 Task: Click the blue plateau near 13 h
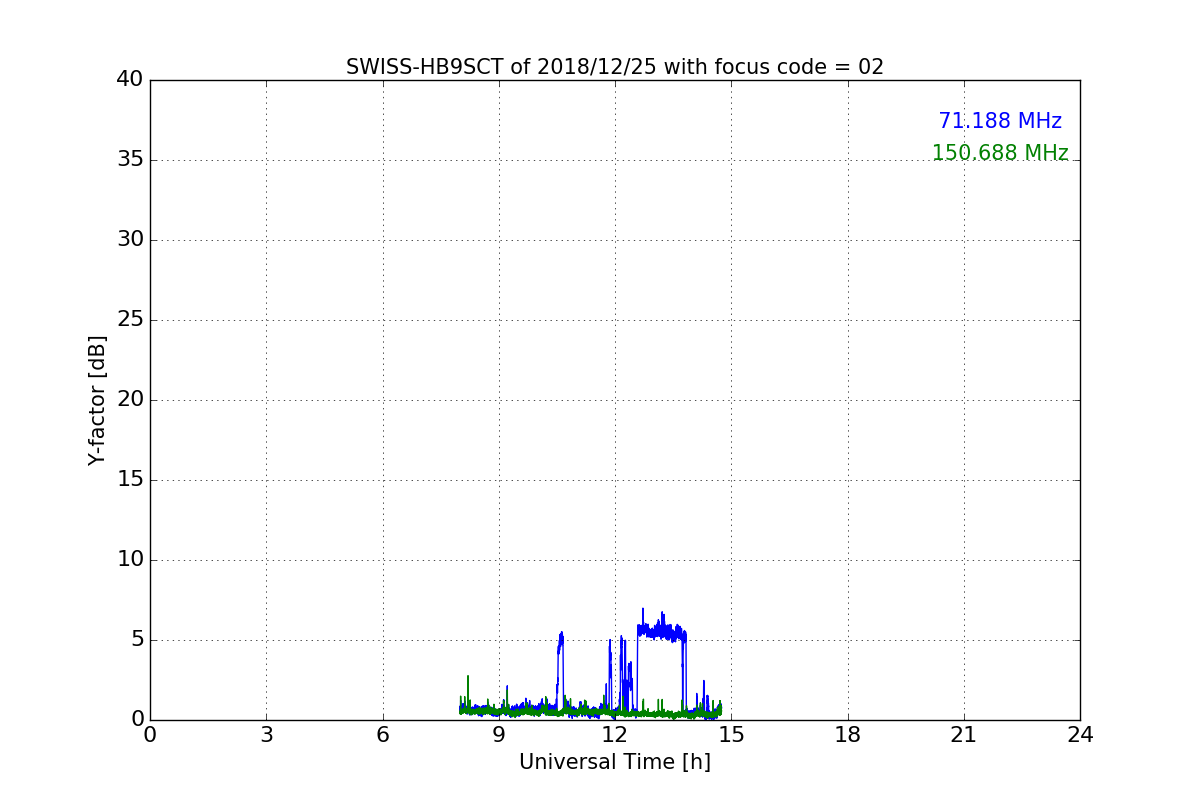click(661, 631)
